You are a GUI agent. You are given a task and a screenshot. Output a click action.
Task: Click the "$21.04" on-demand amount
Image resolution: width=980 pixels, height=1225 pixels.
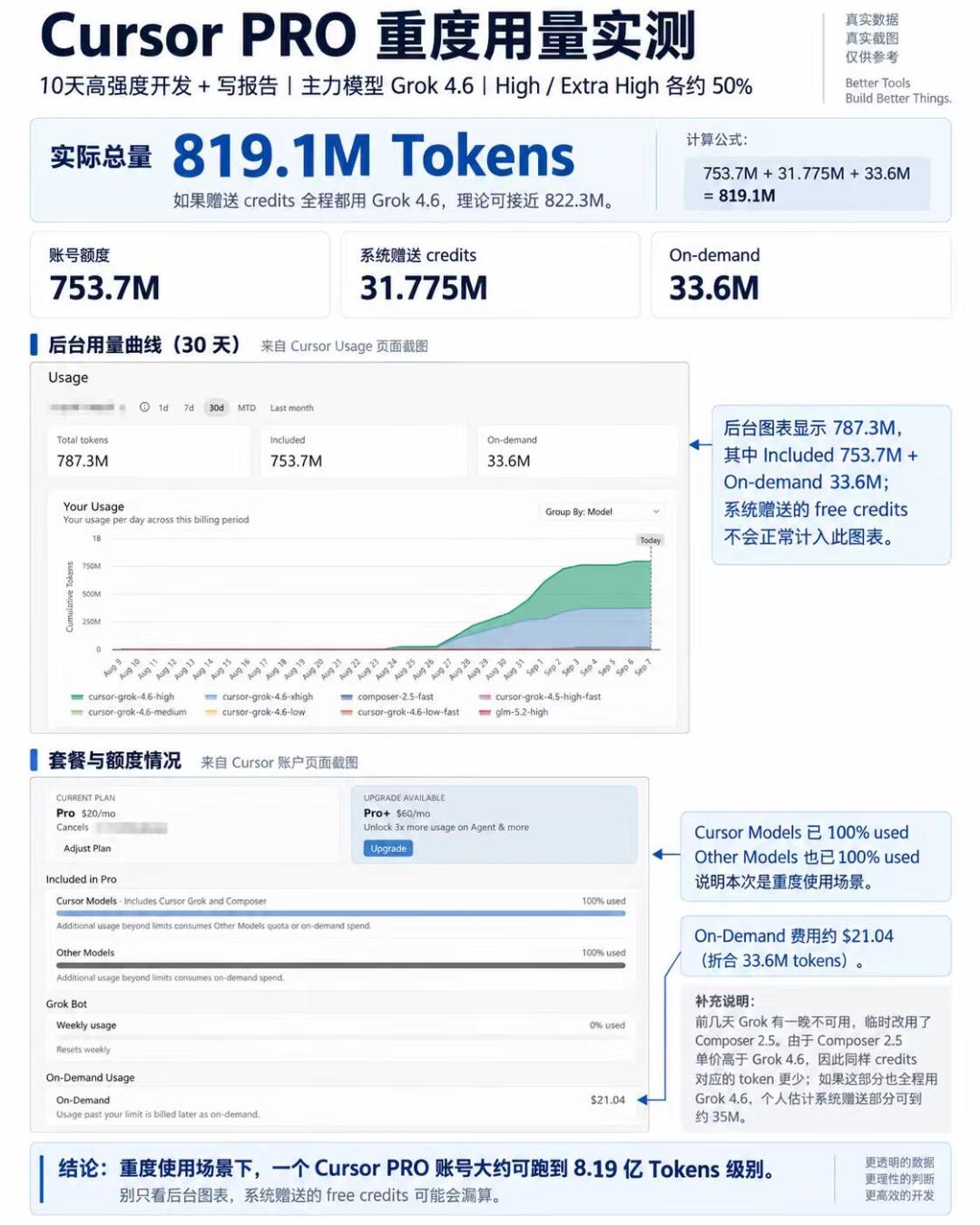click(x=607, y=1100)
